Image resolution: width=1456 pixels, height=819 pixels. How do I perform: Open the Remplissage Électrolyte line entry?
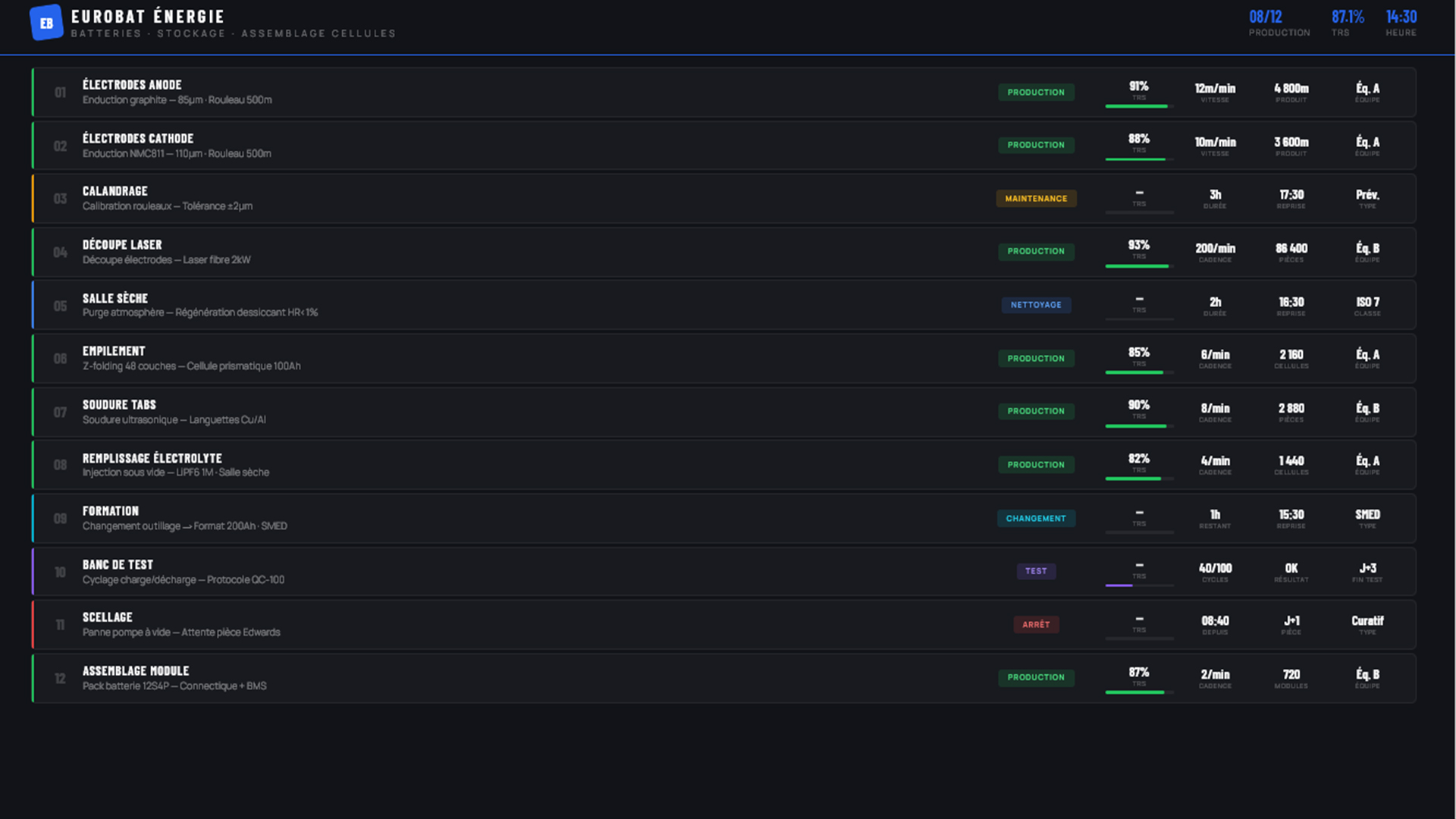click(x=152, y=459)
